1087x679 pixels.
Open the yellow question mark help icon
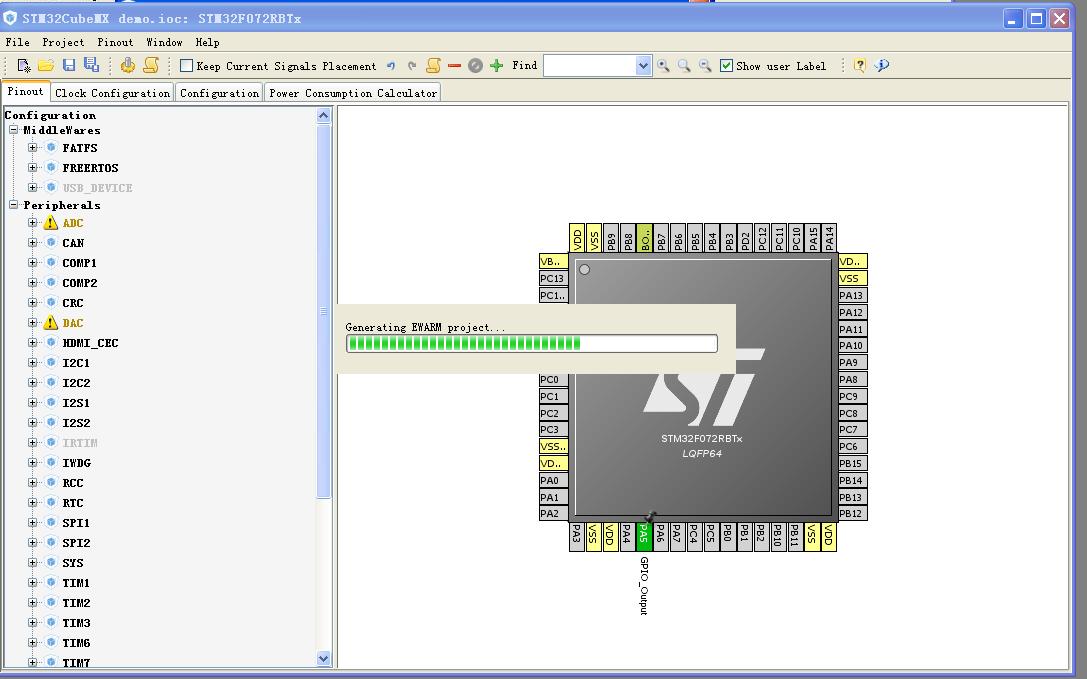pos(860,65)
